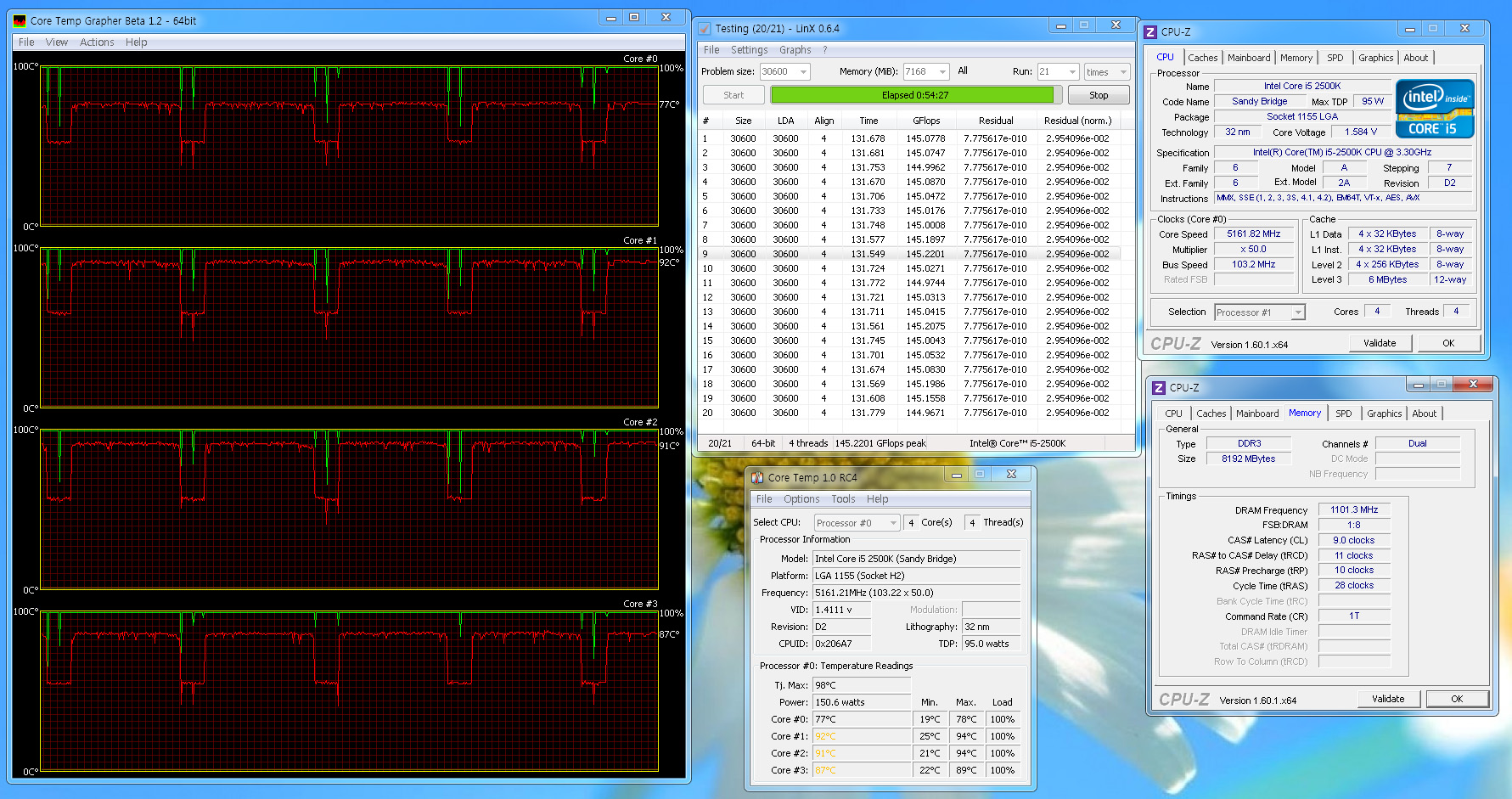Click the Power field showing 150.6 watts
This screenshot has width=1512, height=799.
[862, 702]
